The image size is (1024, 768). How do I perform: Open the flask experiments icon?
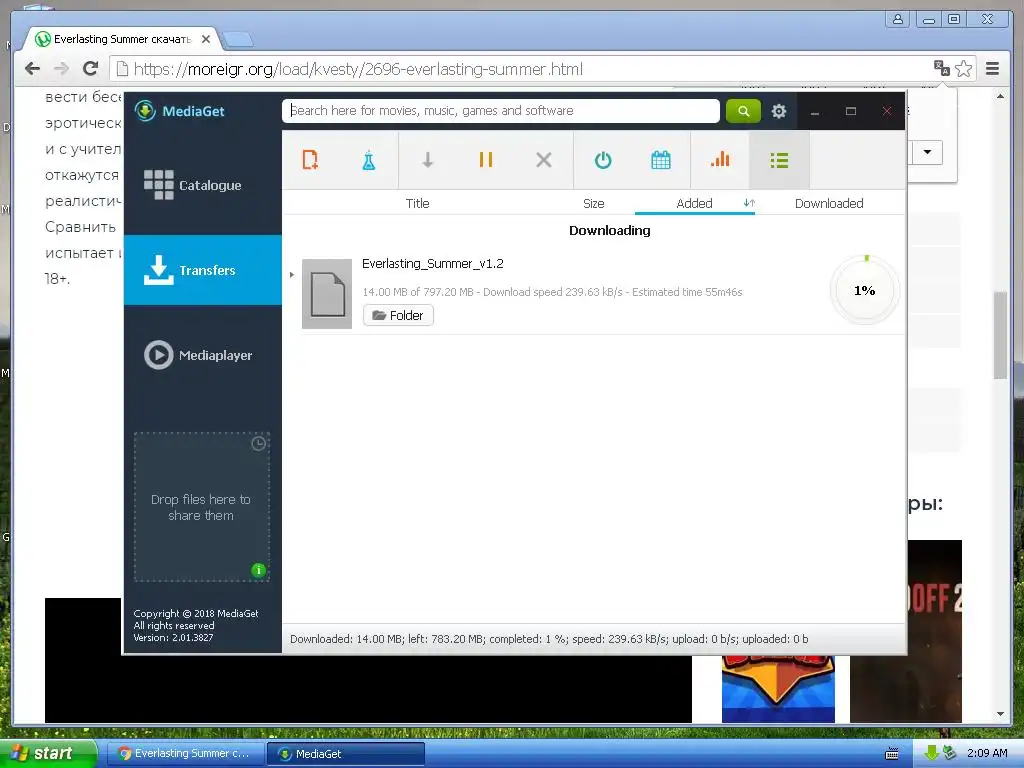coord(369,160)
